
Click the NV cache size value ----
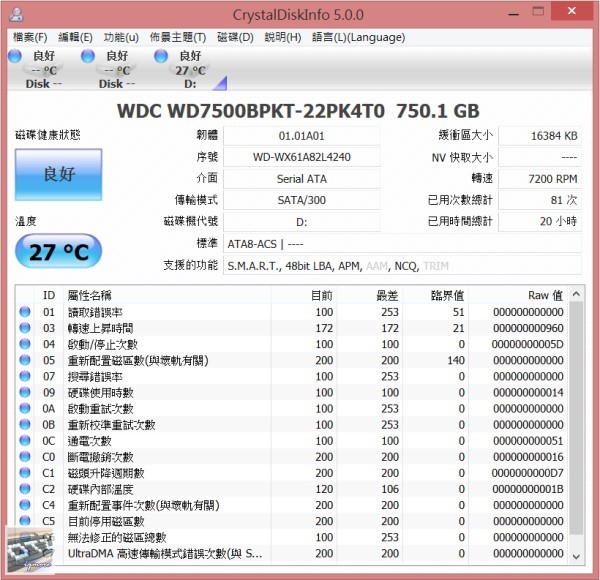click(540, 157)
